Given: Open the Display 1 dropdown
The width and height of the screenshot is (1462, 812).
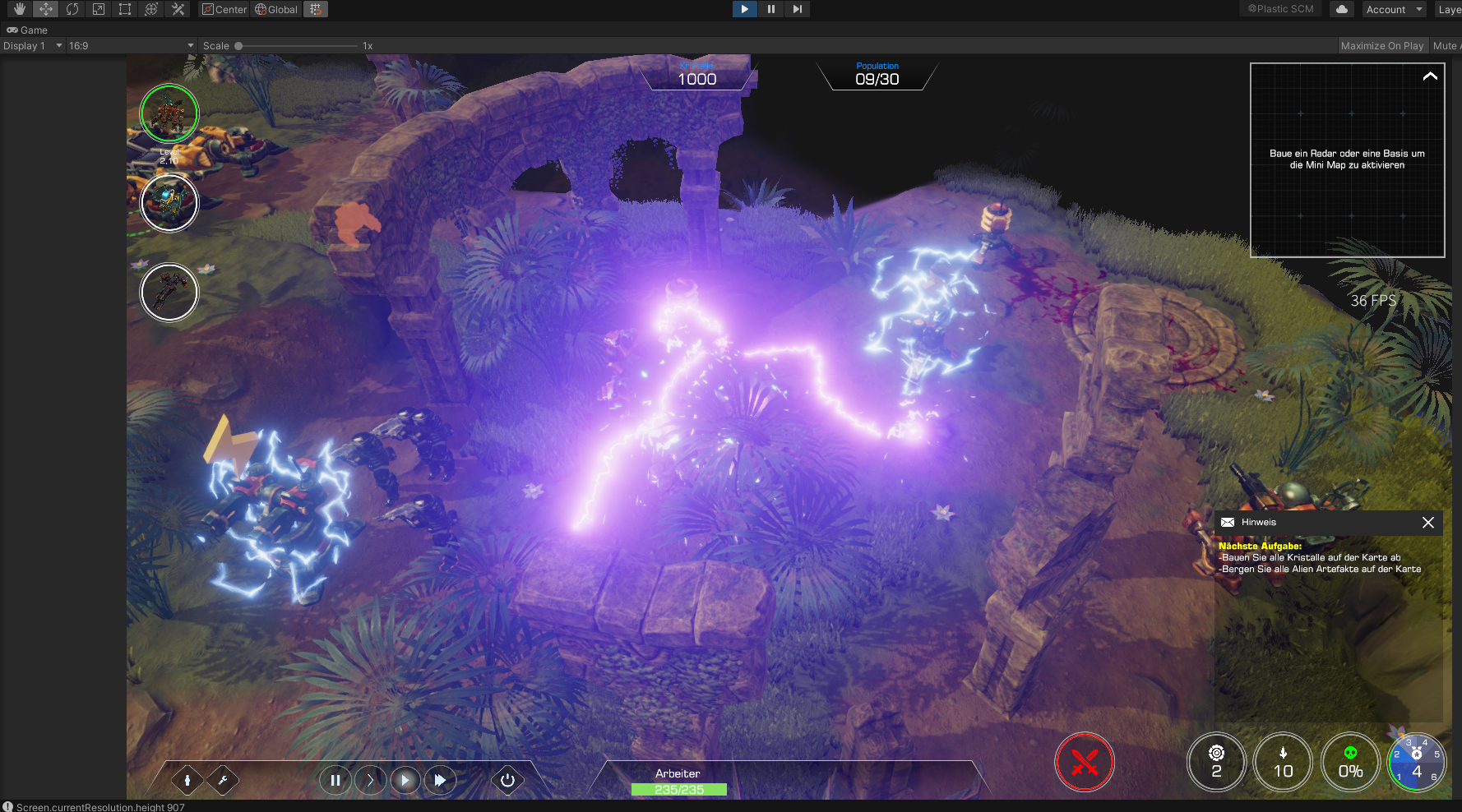Looking at the screenshot, I should pos(33,46).
